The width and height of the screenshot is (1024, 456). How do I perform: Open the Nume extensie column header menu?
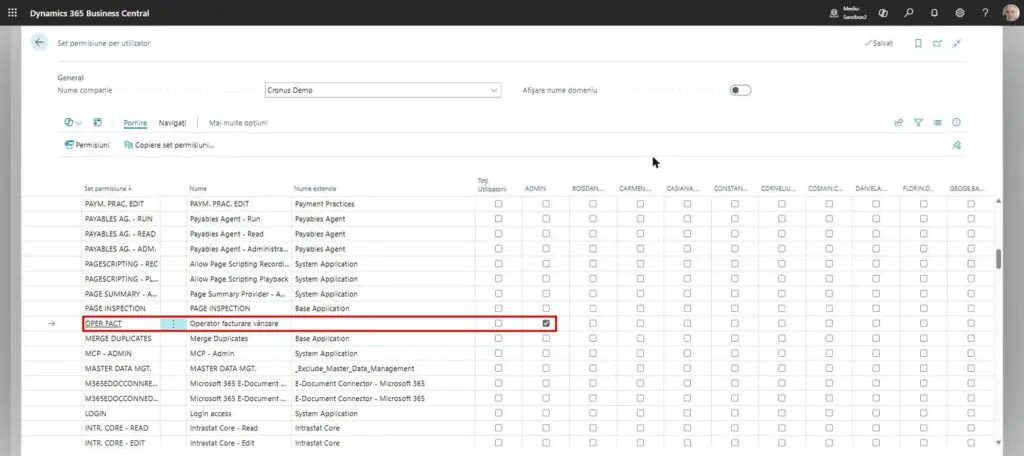315,188
